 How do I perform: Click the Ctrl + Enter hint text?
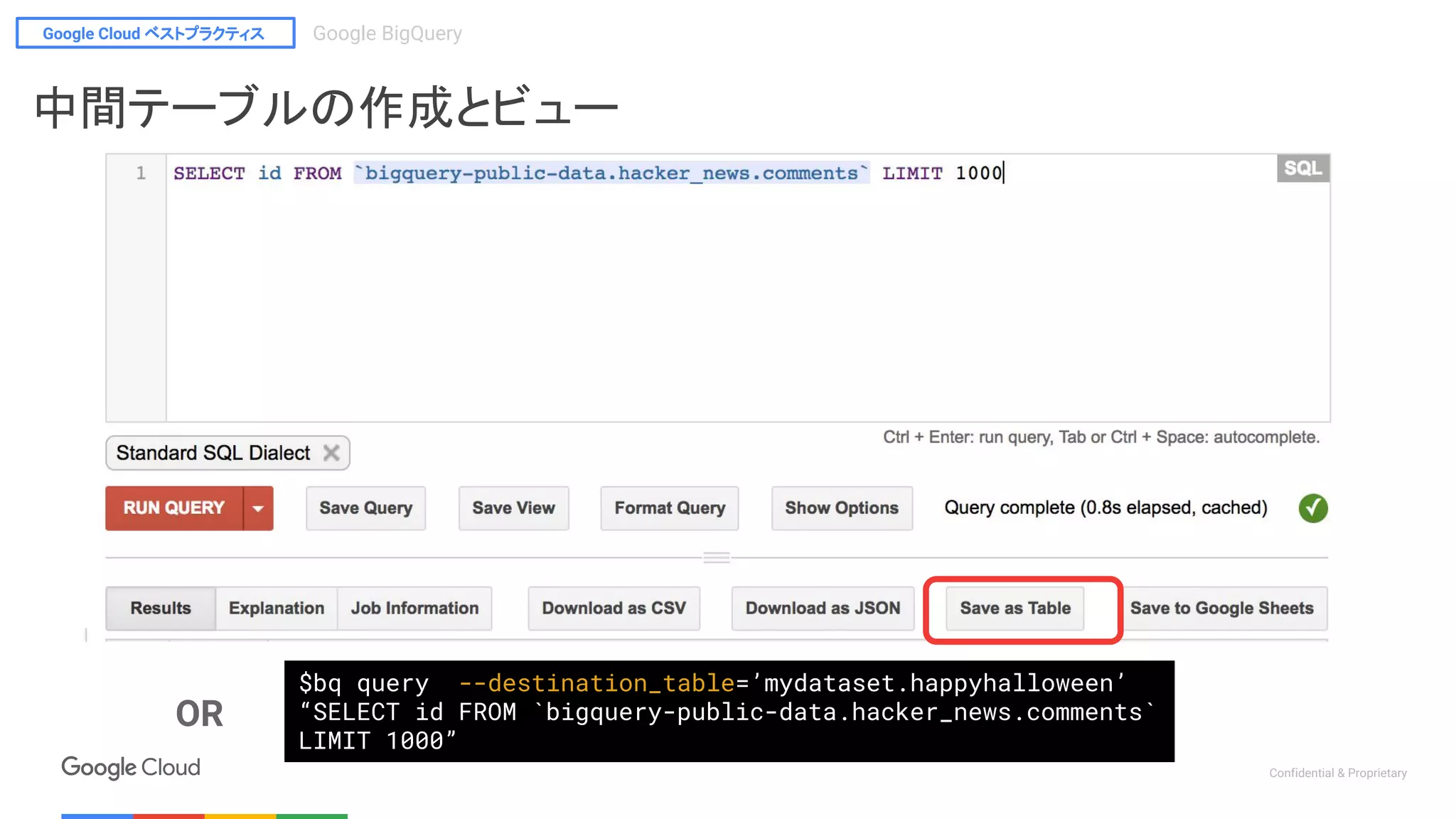point(1101,437)
